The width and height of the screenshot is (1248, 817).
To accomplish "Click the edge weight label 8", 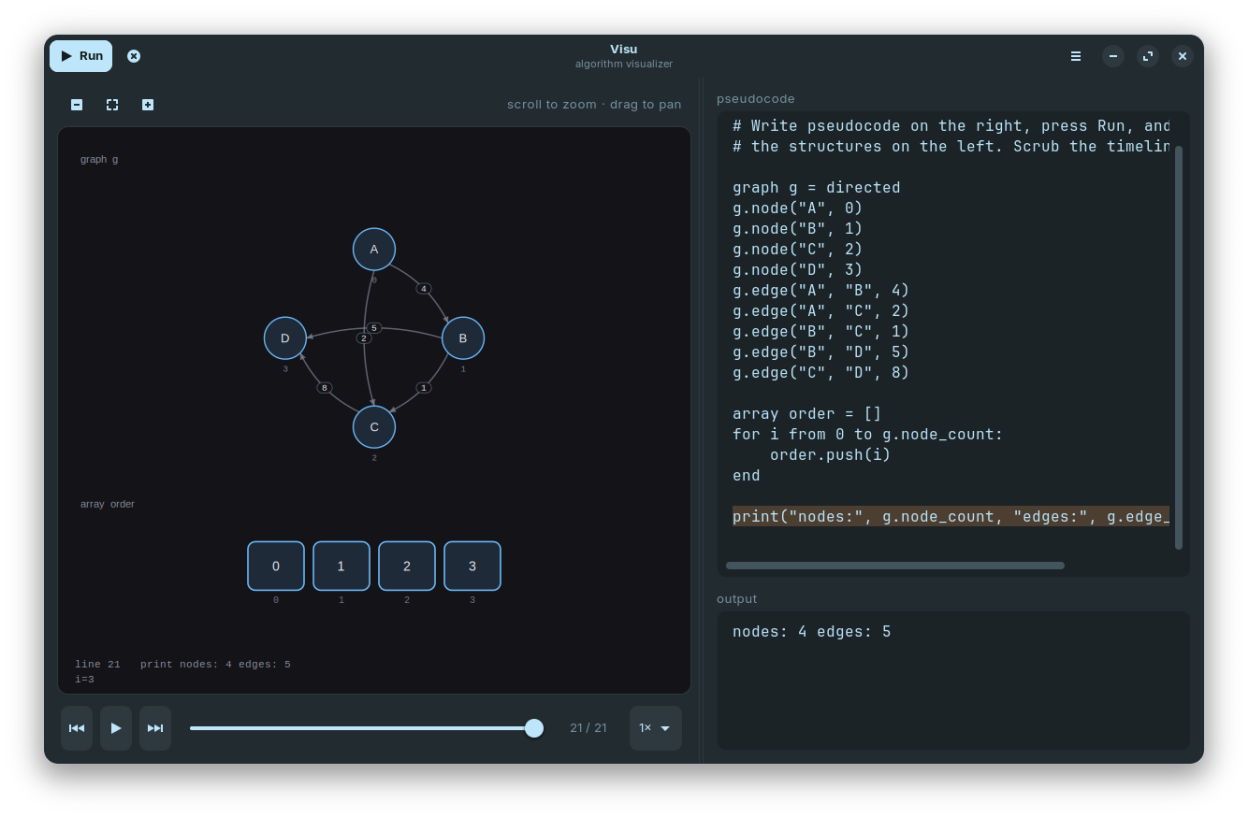I will pos(324,387).
